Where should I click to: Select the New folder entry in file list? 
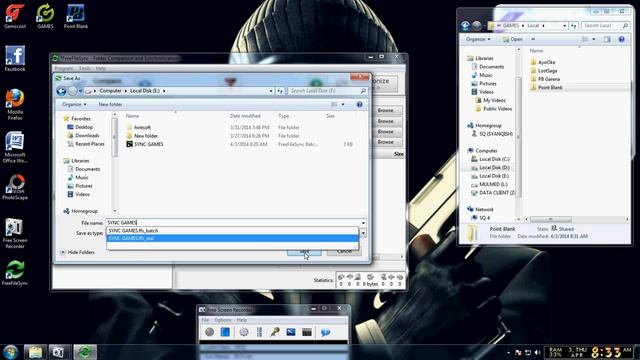coord(146,136)
